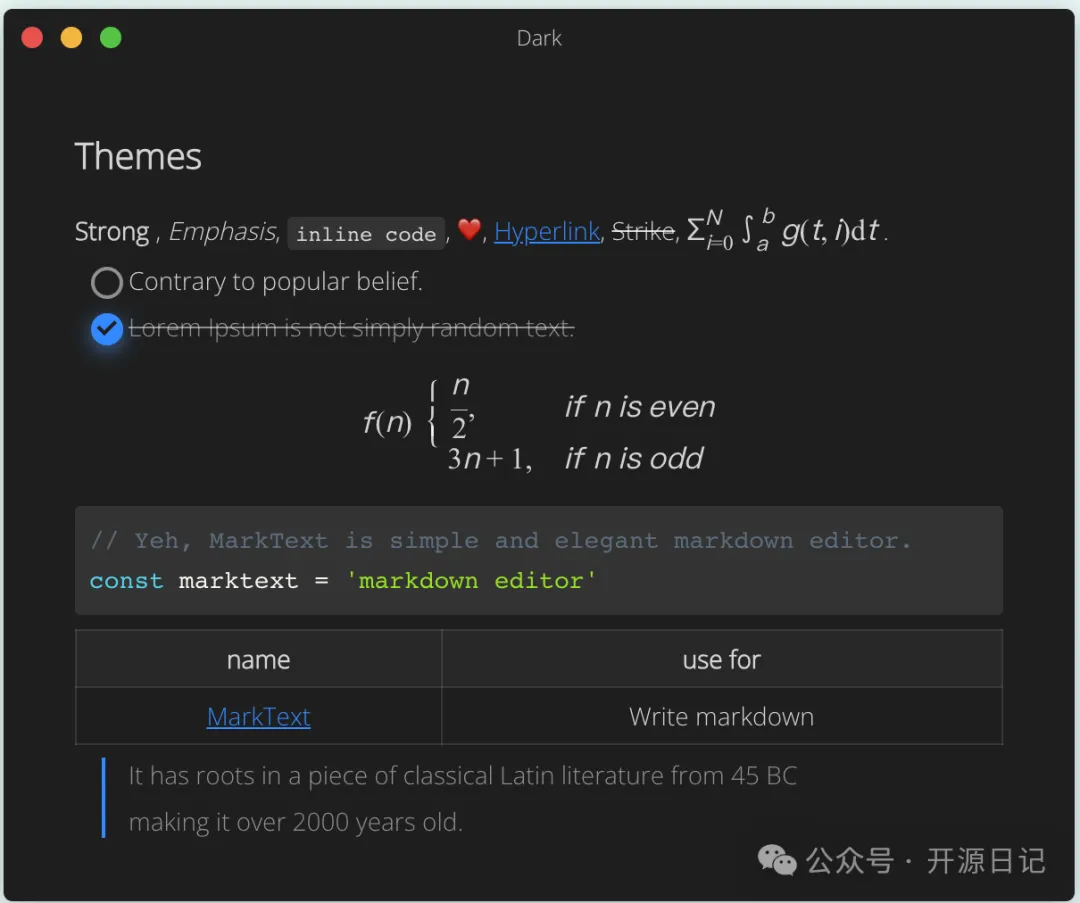Click the italic Emphasis text
The width and height of the screenshot is (1080, 903).
pos(222,232)
